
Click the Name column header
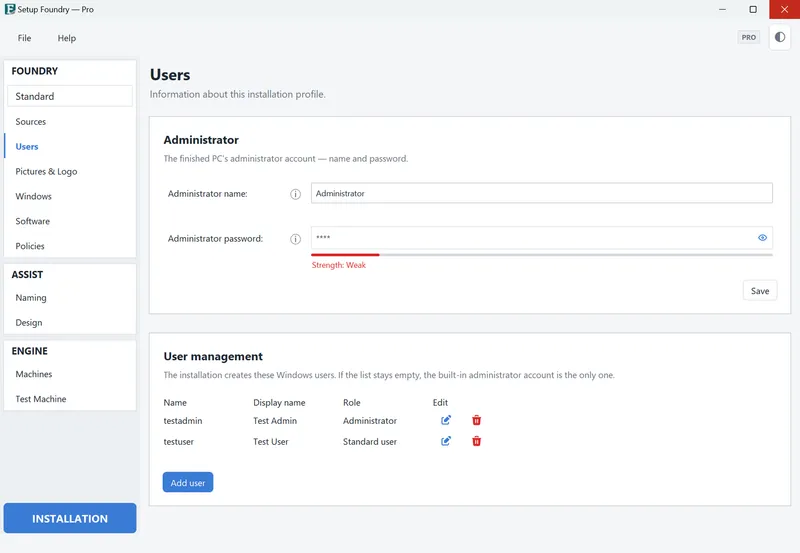click(x=175, y=403)
